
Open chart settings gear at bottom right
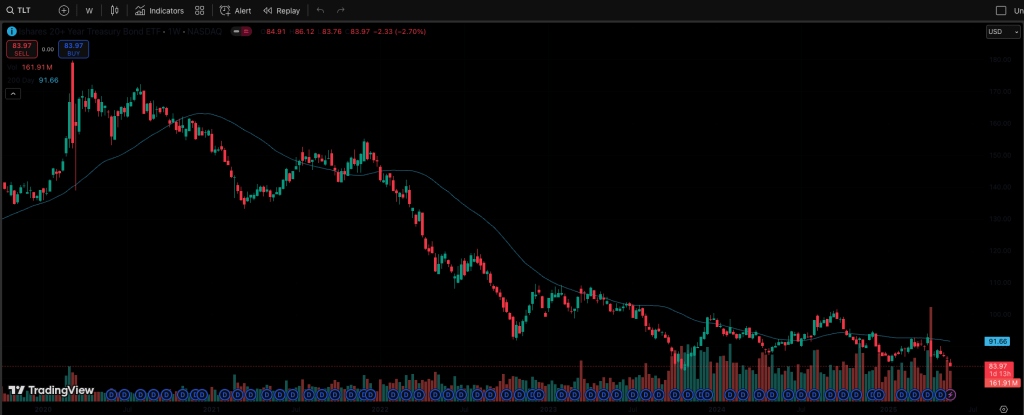click(x=1003, y=408)
